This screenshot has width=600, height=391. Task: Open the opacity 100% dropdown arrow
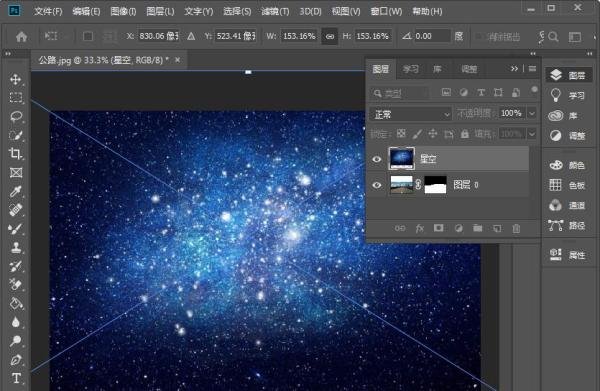(532, 114)
